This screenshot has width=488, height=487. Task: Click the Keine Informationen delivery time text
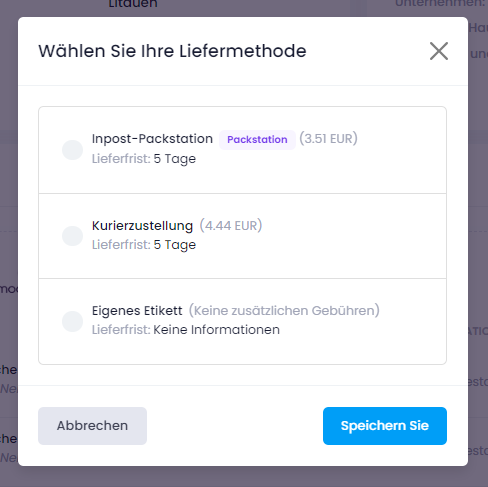pos(216,330)
